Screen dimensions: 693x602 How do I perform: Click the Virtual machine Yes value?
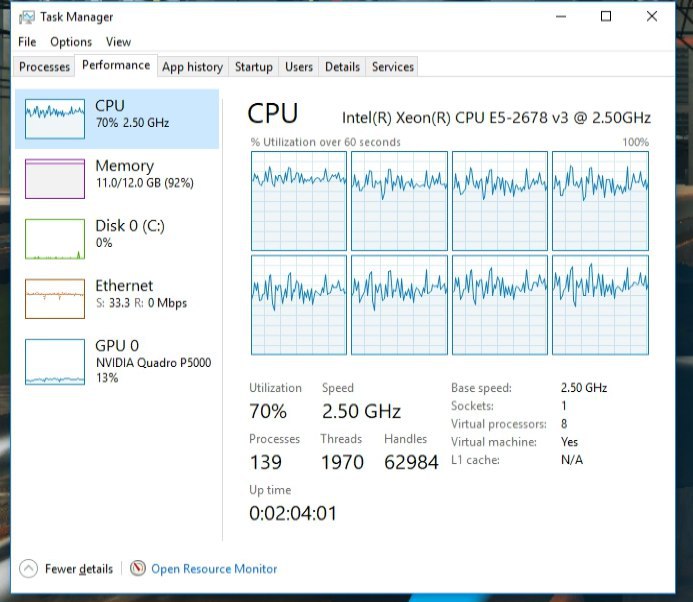569,442
